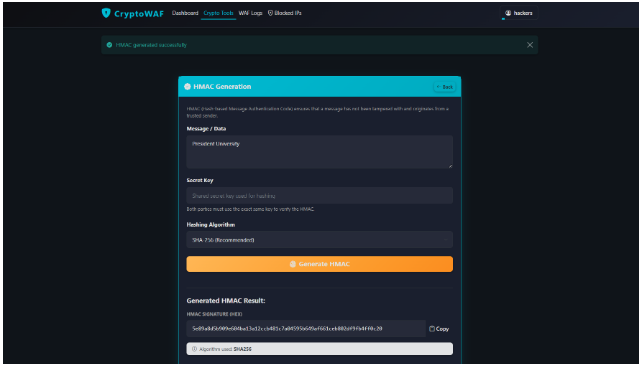Click the CryptoWAF brand name text

[139, 13]
